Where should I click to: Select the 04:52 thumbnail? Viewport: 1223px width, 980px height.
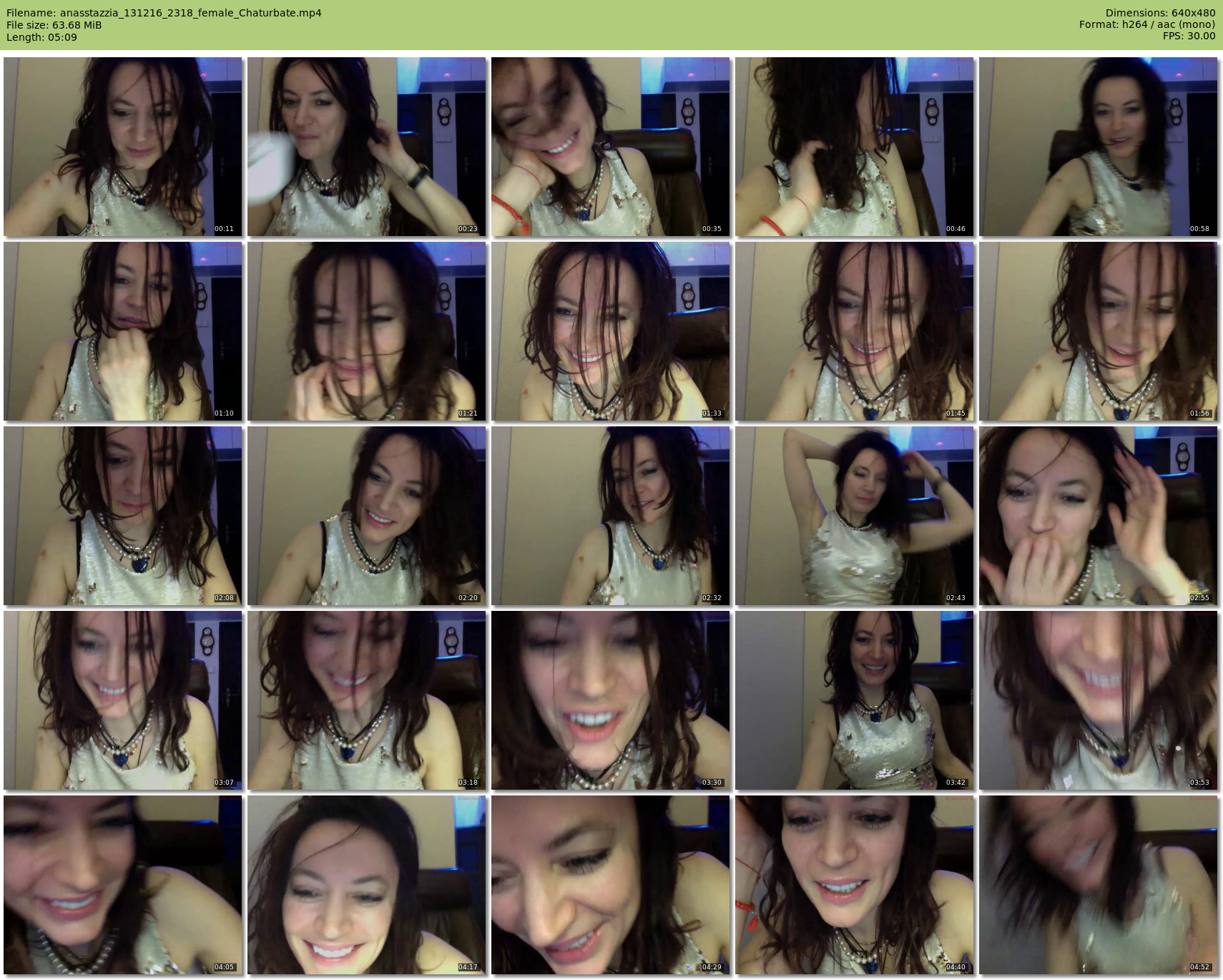[1099, 885]
